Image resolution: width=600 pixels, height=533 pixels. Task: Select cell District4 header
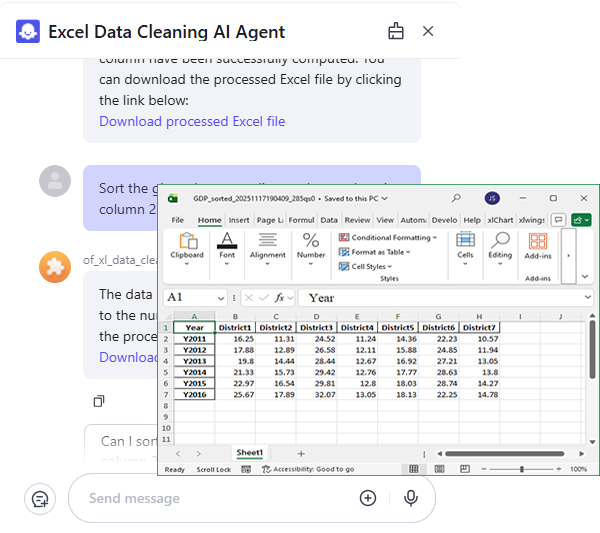(357, 328)
